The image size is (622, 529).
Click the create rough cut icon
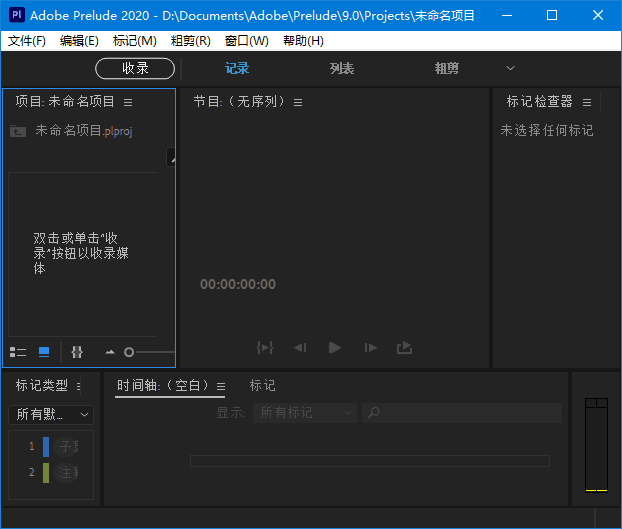[x=77, y=352]
